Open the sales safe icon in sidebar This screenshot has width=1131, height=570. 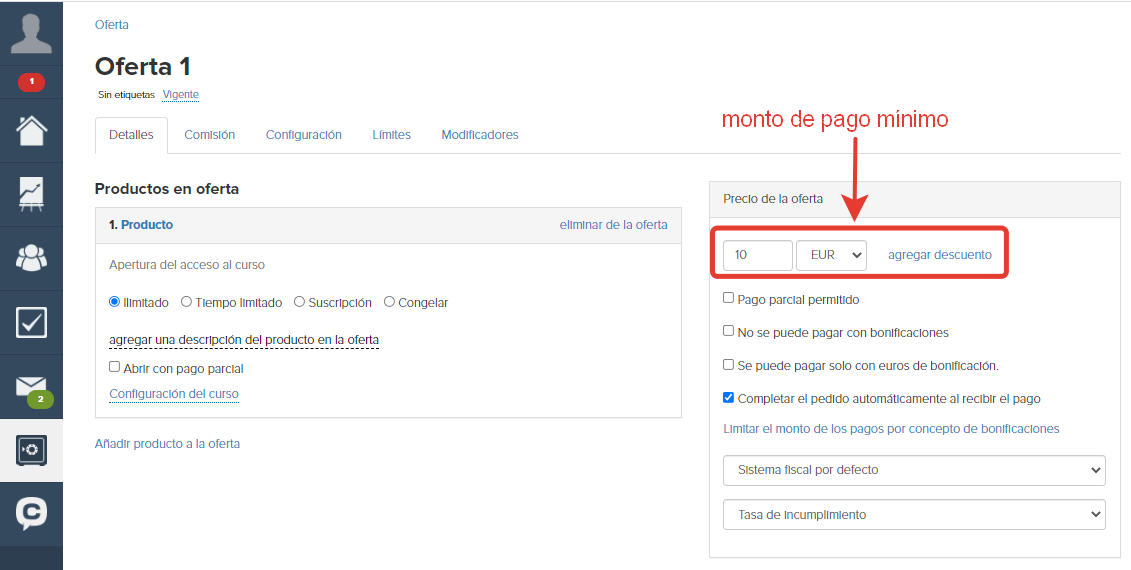[31, 451]
